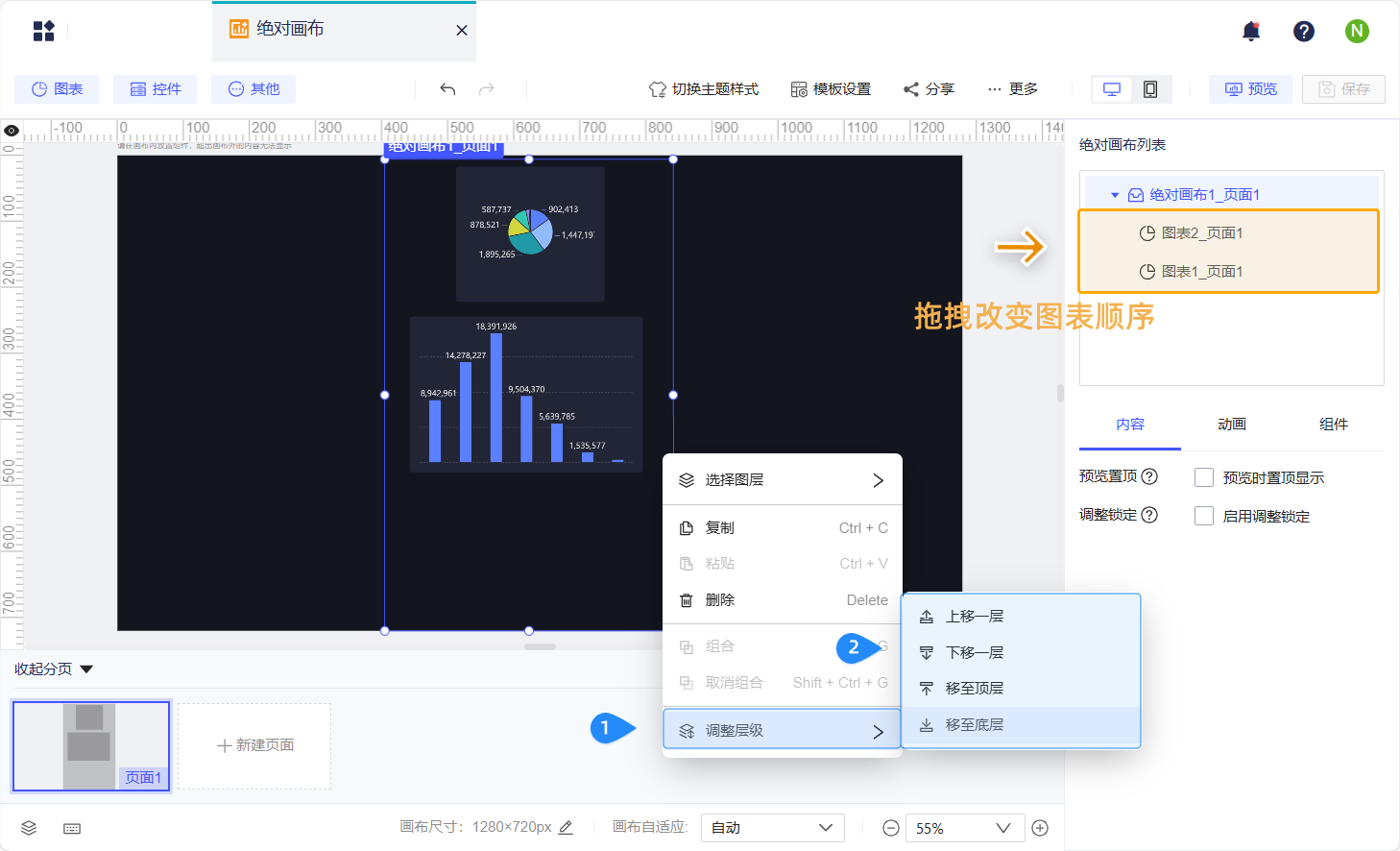
Task: Click help icon next to 调整锁定
Action: [x=1149, y=515]
